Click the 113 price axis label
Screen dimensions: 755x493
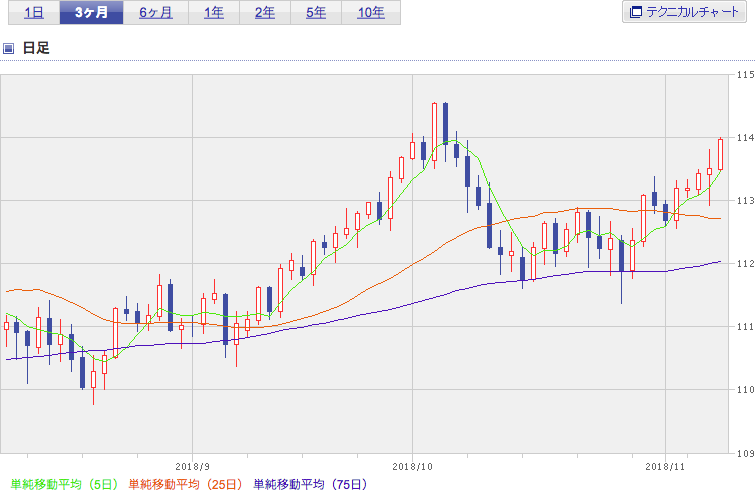[x=745, y=201]
